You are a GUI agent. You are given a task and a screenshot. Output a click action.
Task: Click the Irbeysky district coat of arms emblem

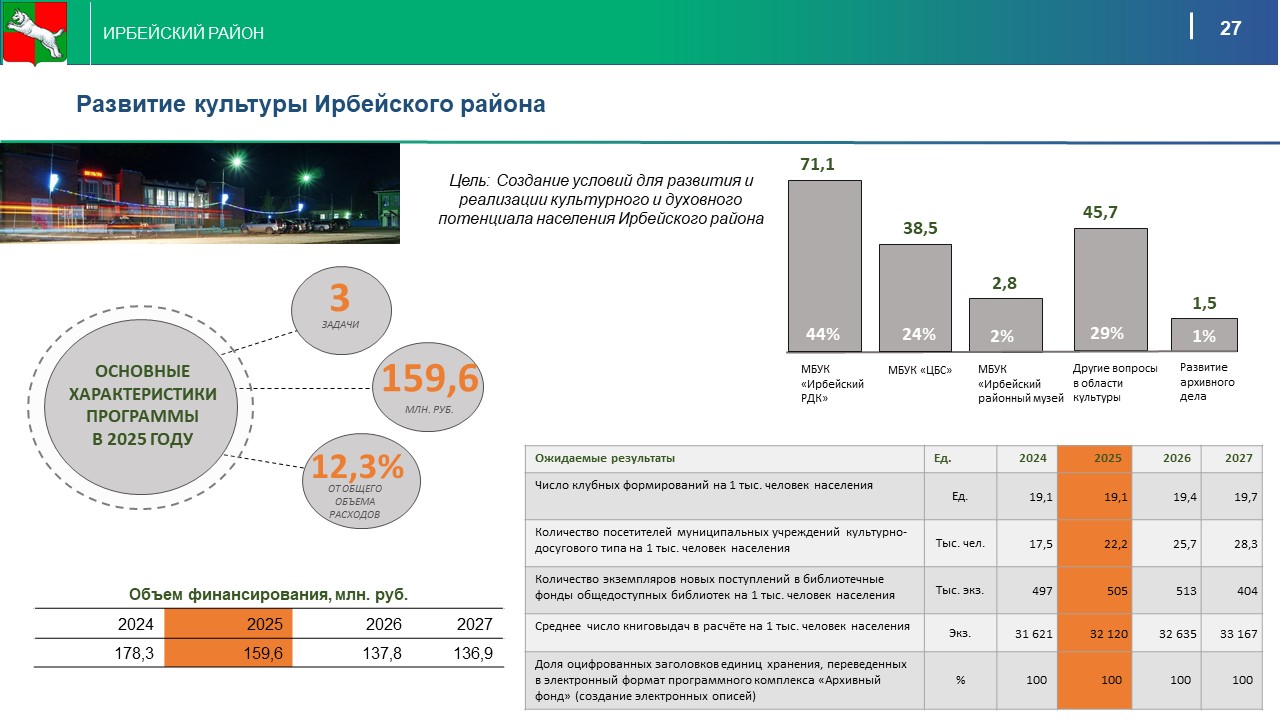point(35,33)
